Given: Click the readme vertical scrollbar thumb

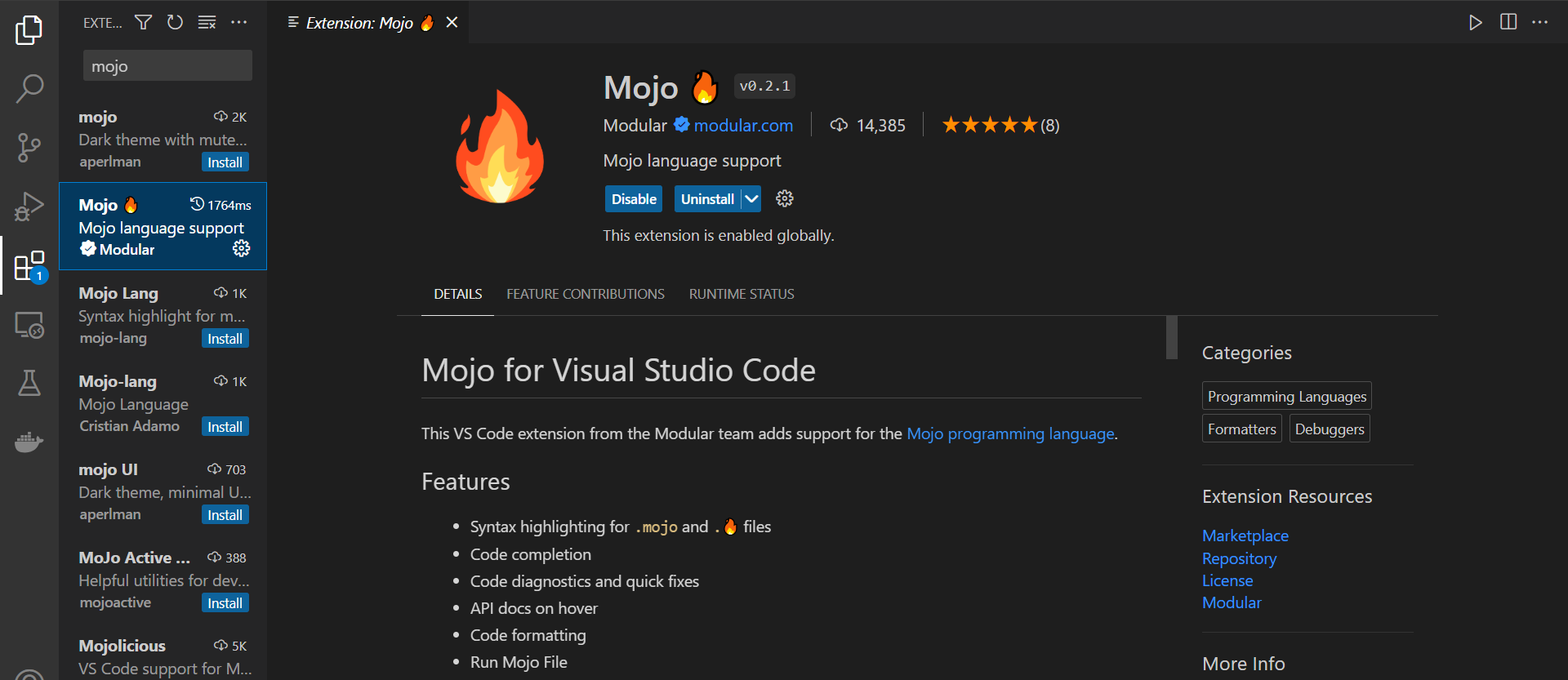Looking at the screenshot, I should pyautogui.click(x=1172, y=337).
